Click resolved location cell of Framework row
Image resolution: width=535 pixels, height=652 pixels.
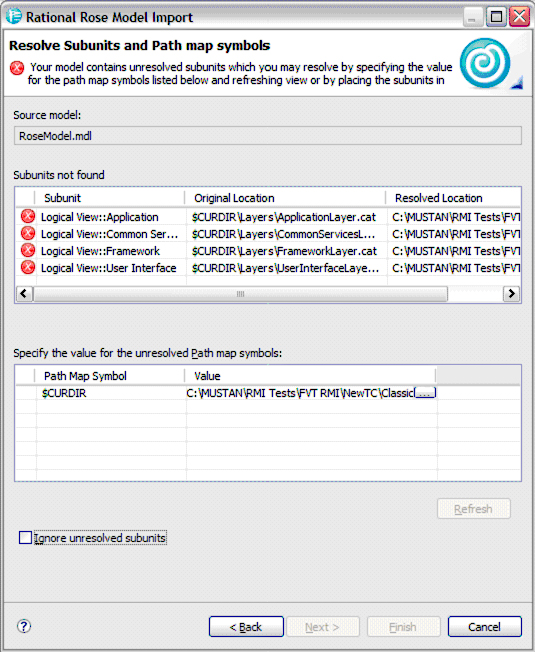tap(454, 251)
